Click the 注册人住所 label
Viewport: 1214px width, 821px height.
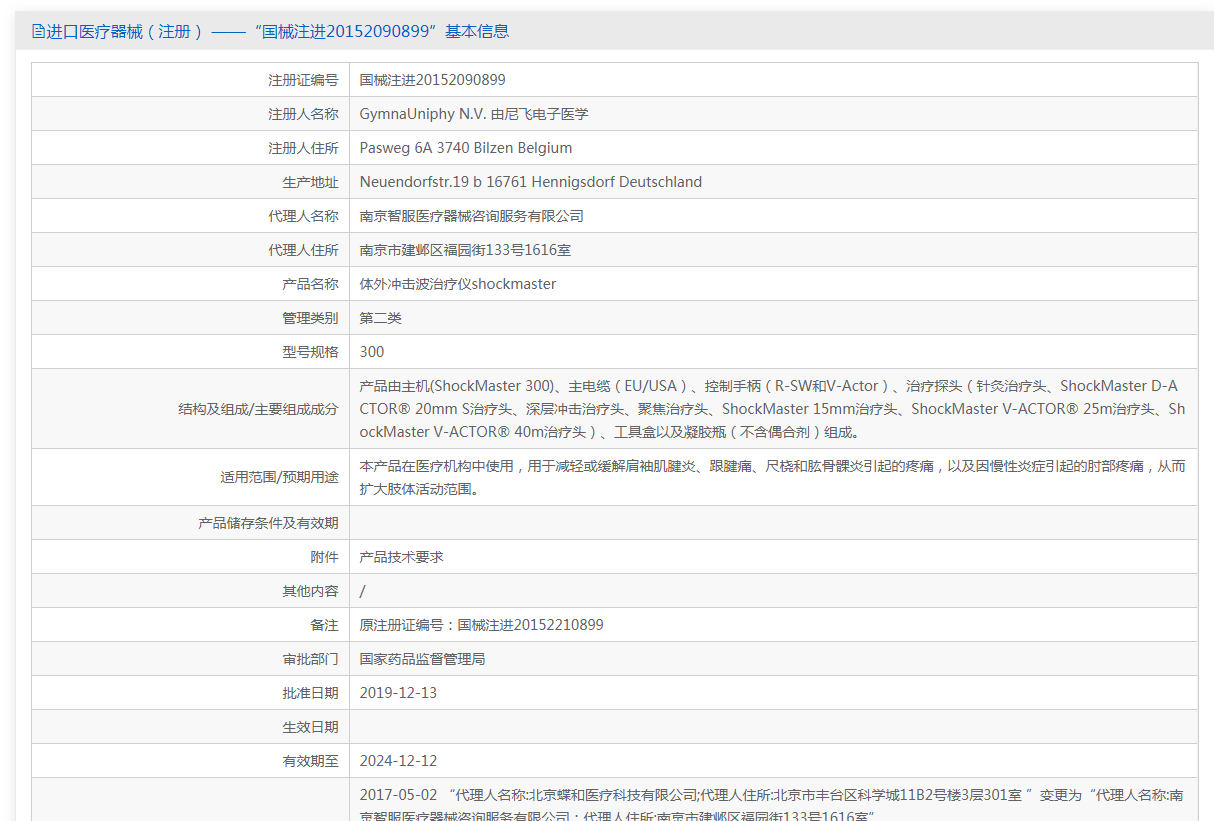pos(303,148)
